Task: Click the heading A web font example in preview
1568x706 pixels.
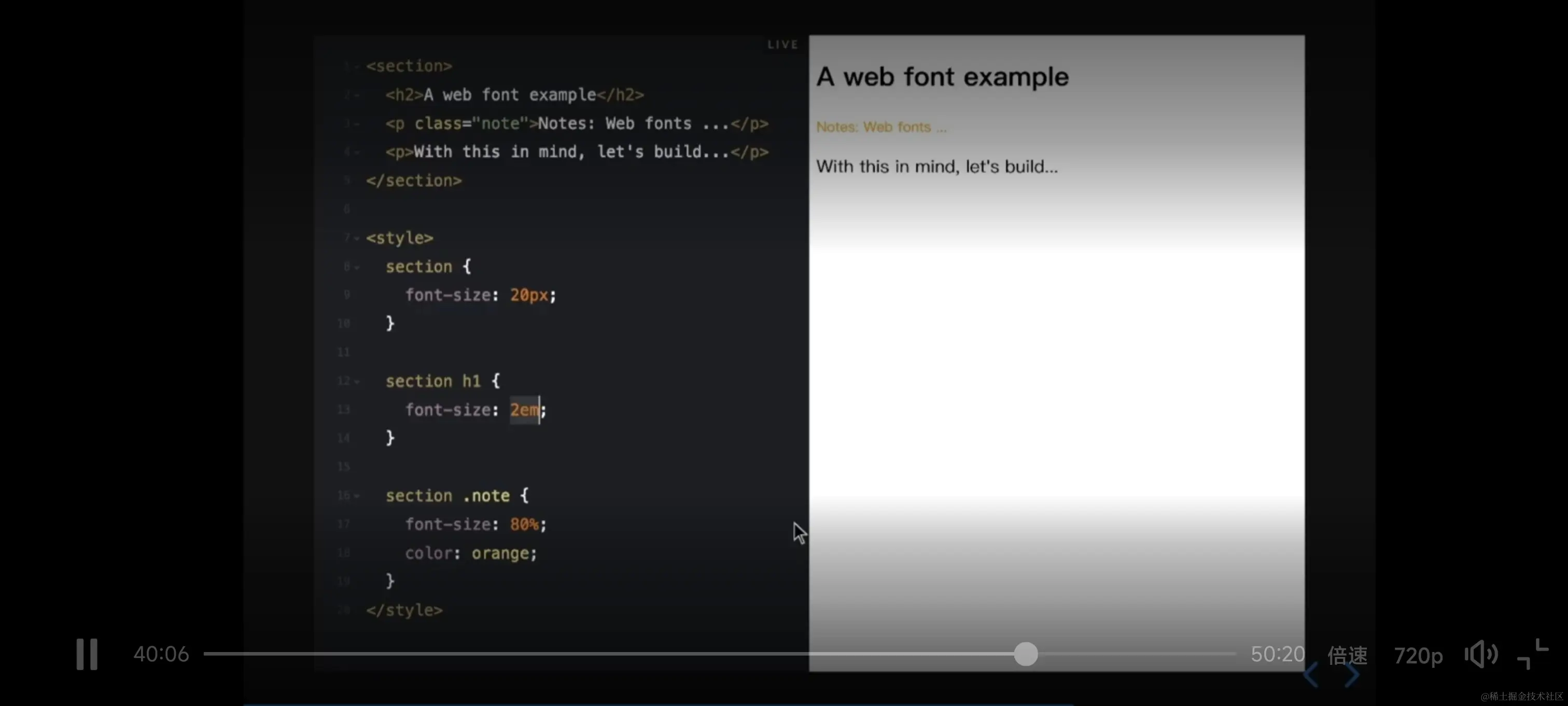Action: [942, 76]
